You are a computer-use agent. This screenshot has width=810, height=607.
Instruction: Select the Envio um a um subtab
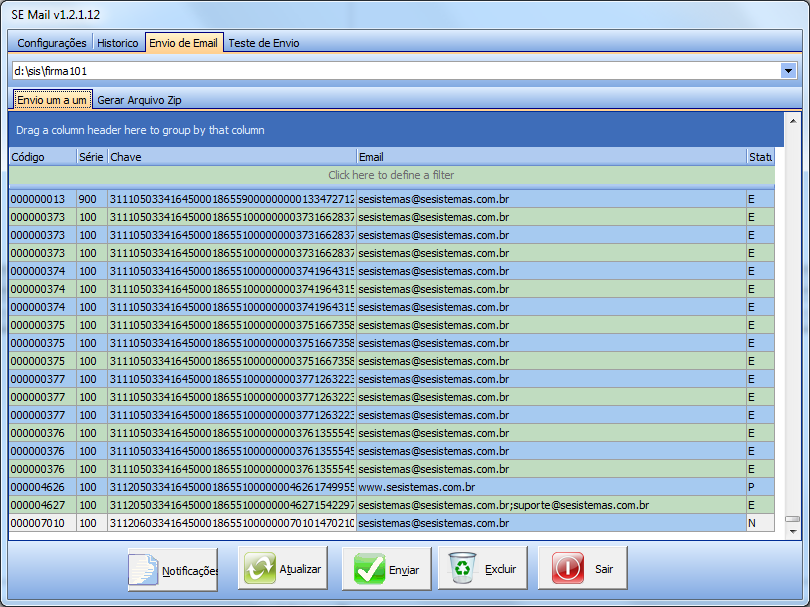click(x=52, y=100)
